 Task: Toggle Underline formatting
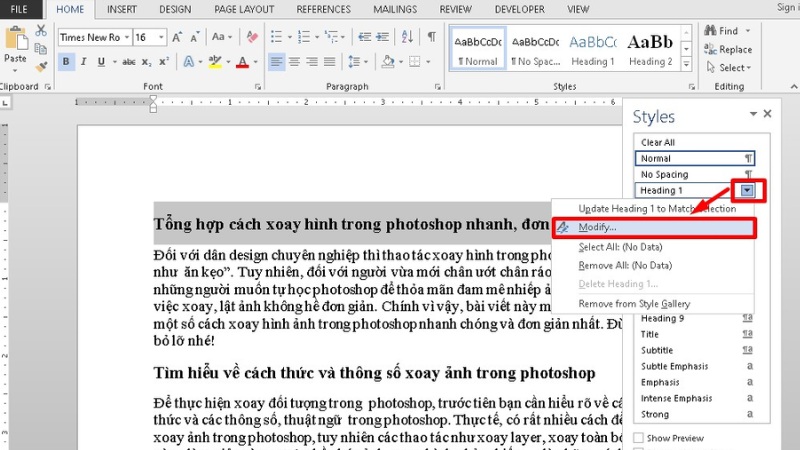(x=101, y=62)
